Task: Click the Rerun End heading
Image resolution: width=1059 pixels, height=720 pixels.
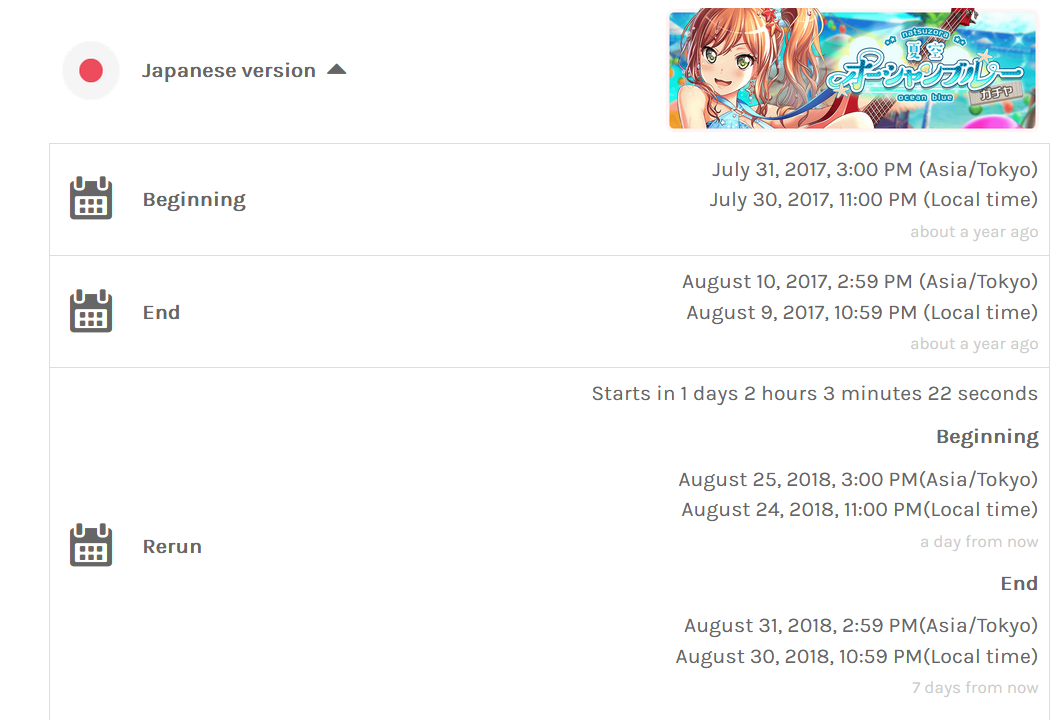Action: point(1019,583)
